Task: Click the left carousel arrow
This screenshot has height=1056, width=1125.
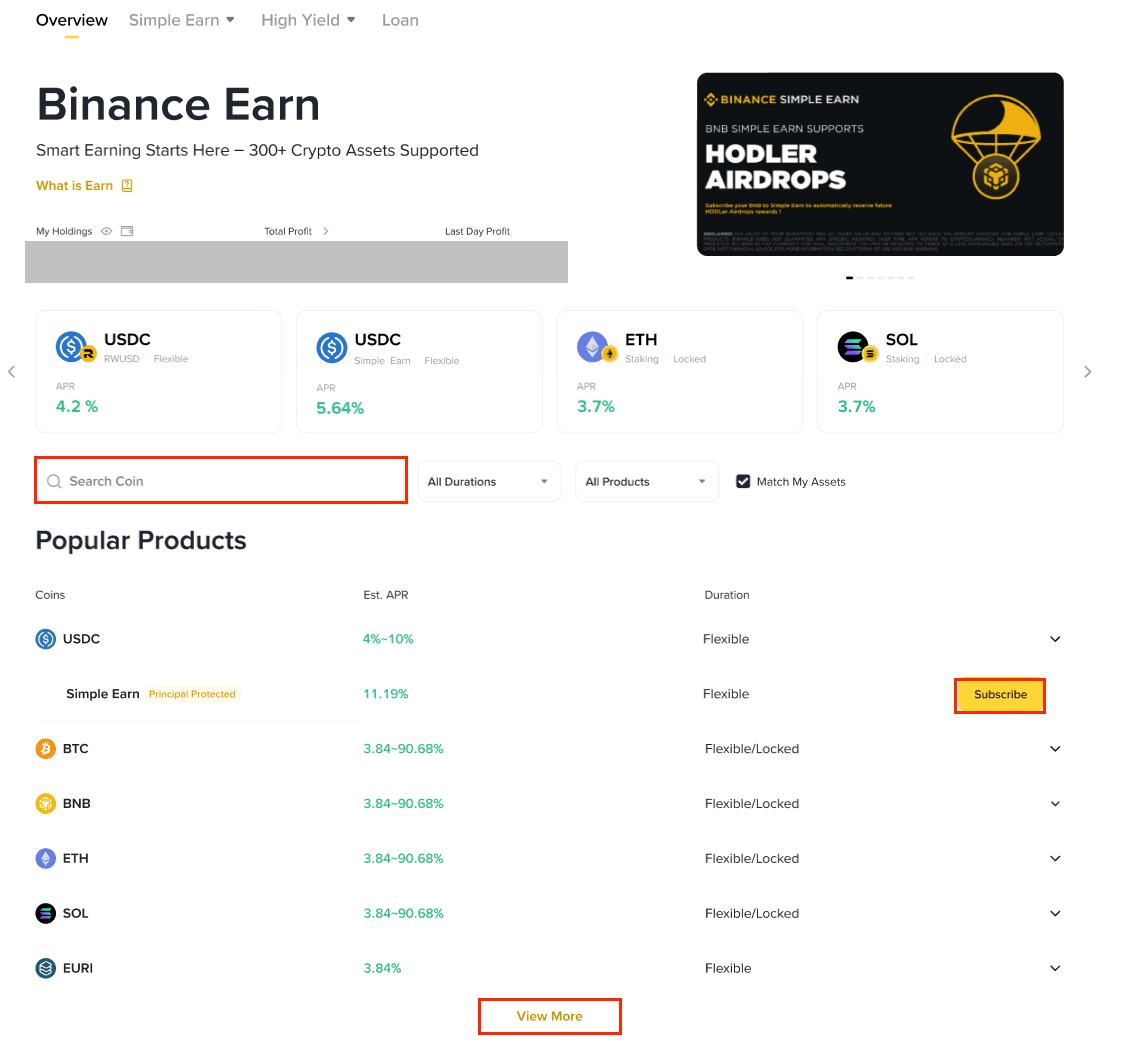Action: click(12, 372)
